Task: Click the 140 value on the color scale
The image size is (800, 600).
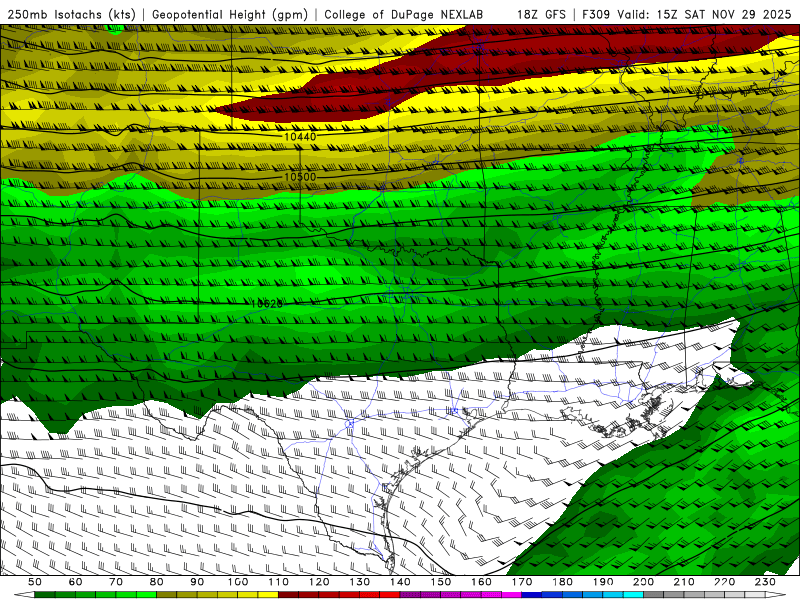Action: (x=400, y=582)
